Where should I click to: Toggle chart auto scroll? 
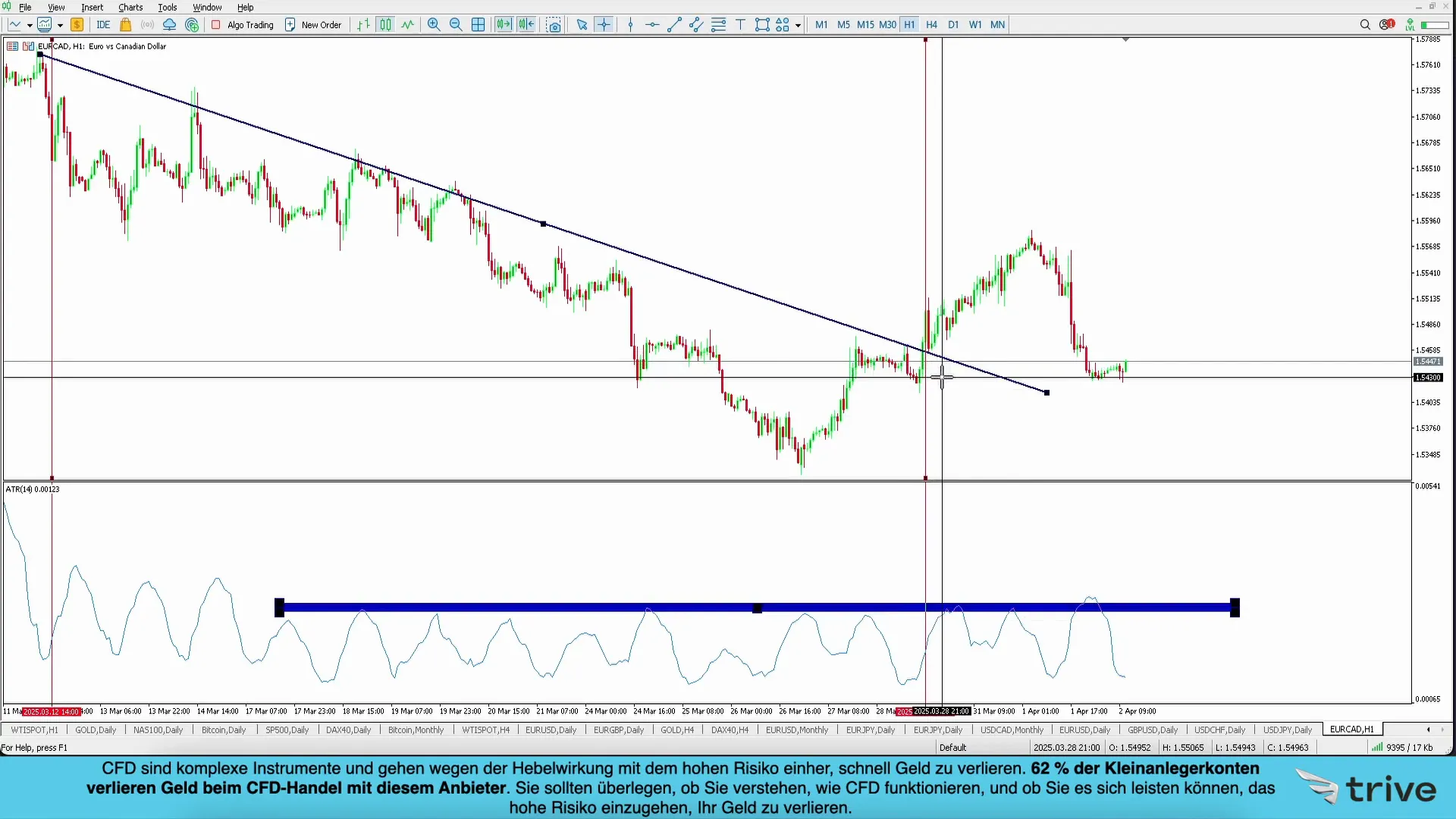coord(504,24)
